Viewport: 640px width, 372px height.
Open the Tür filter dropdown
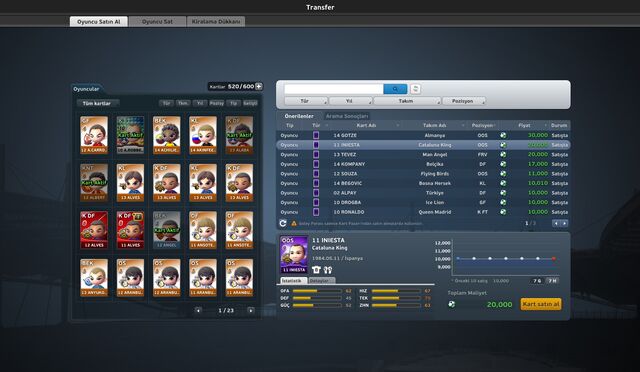click(x=306, y=101)
